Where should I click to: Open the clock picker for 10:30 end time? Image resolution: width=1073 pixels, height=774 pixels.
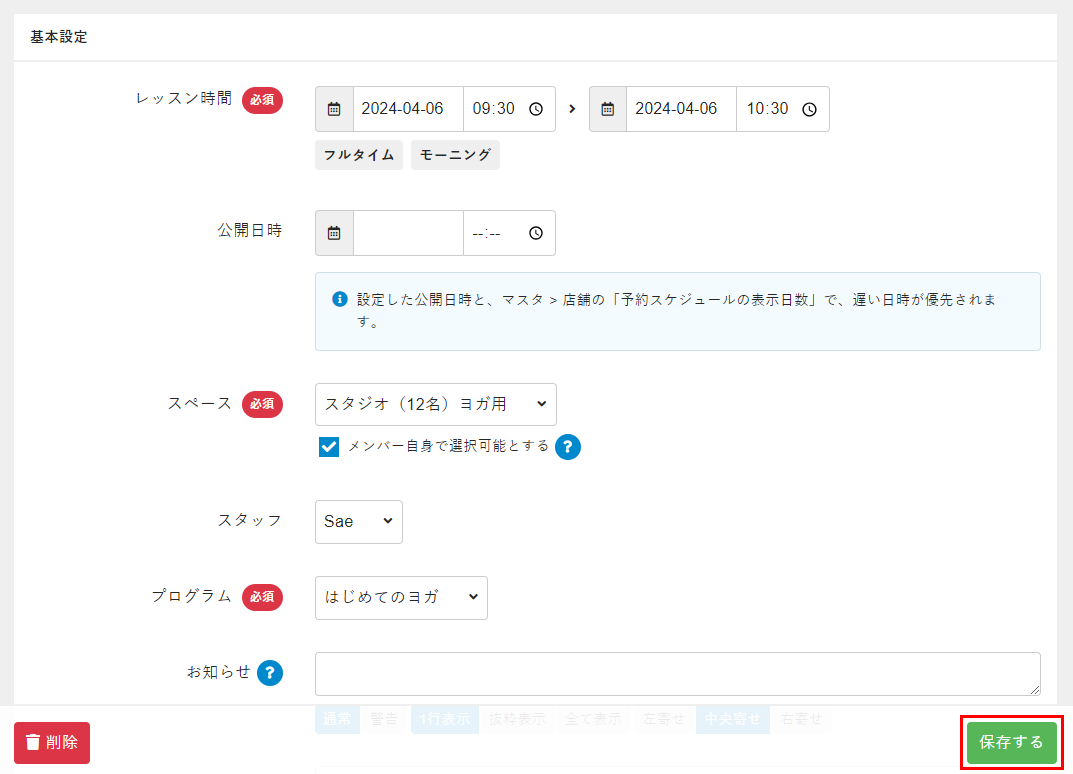coord(810,109)
